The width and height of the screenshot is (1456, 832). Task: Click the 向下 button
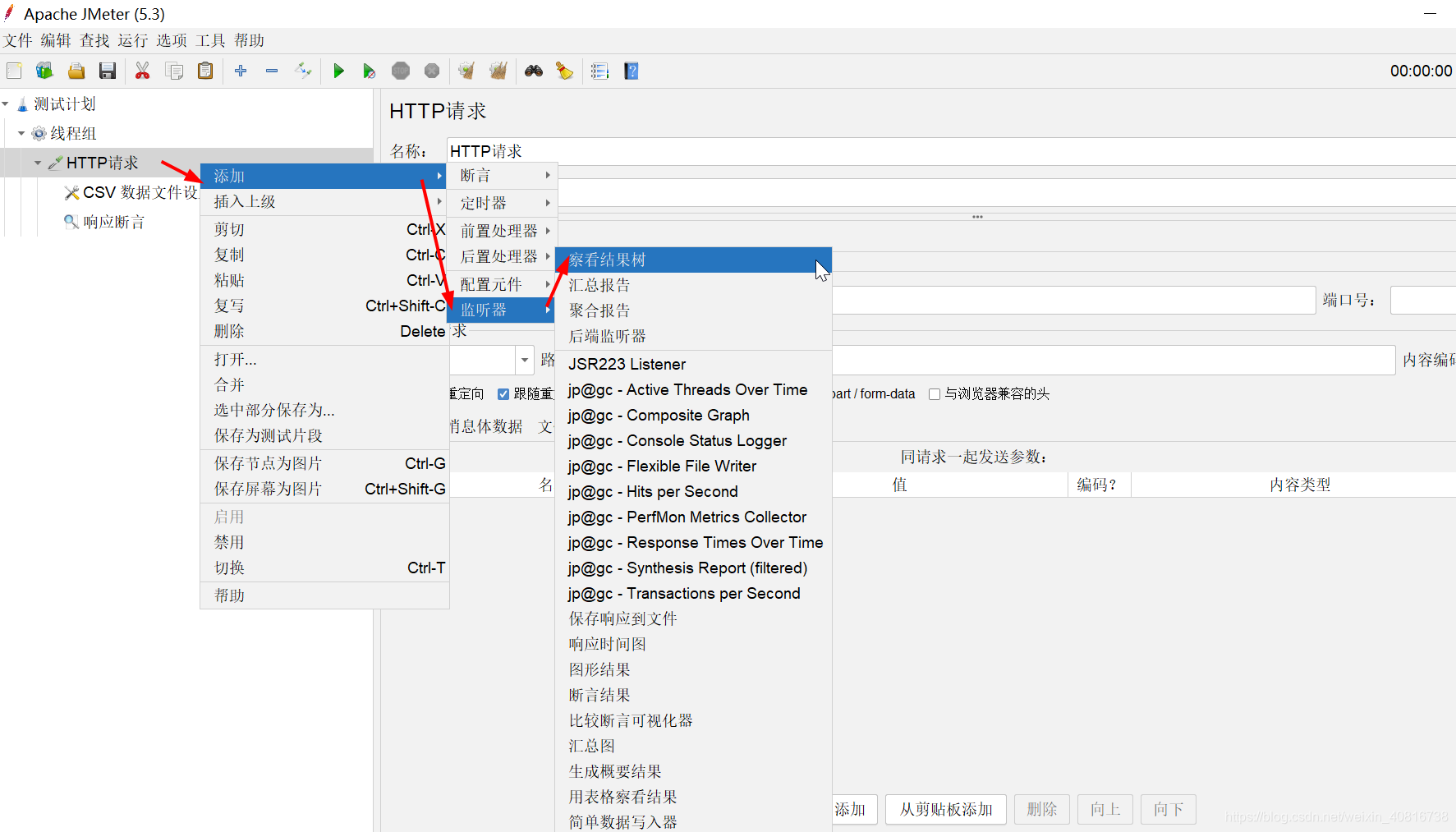[1169, 809]
